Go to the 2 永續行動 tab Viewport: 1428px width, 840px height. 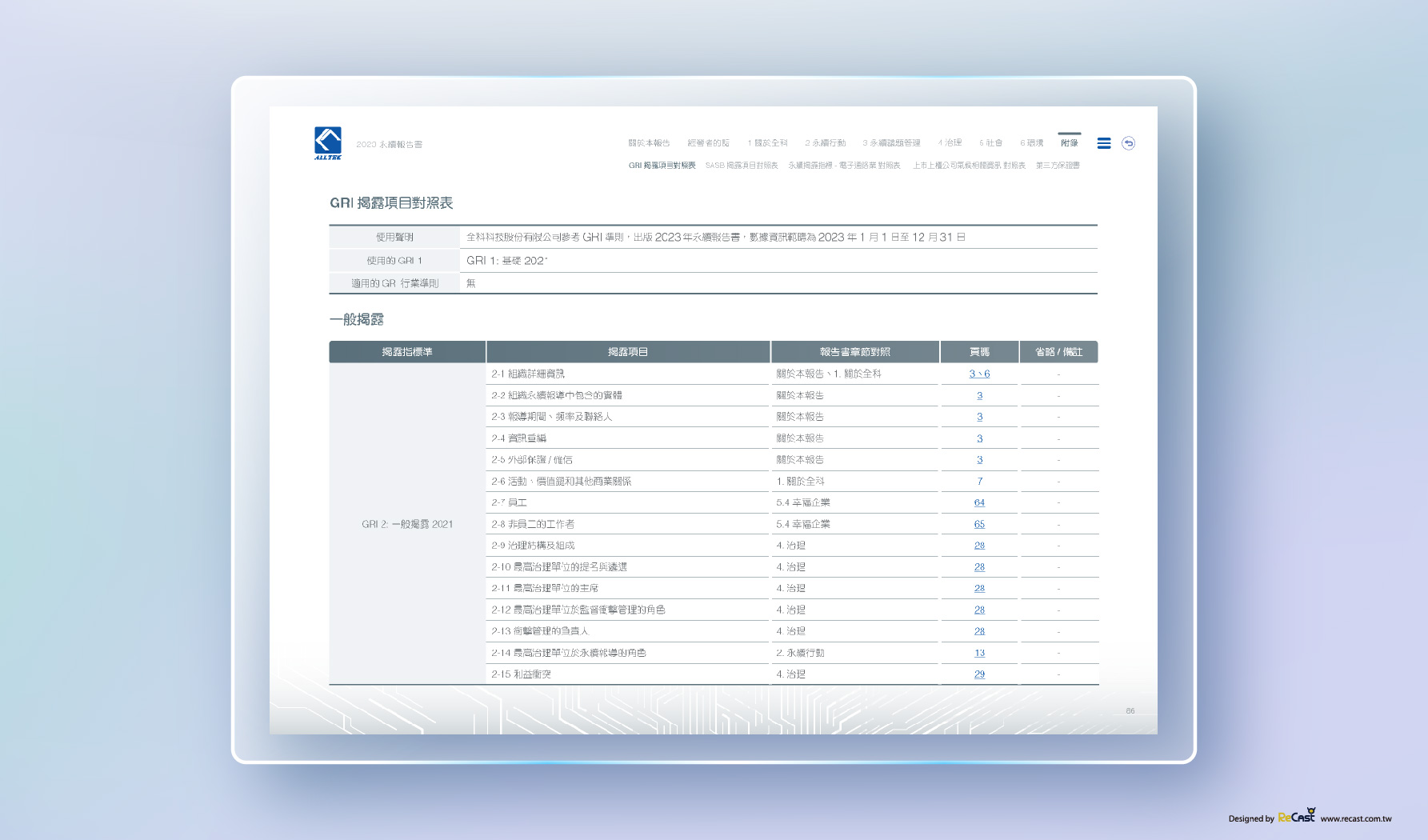pyautogui.click(x=825, y=143)
